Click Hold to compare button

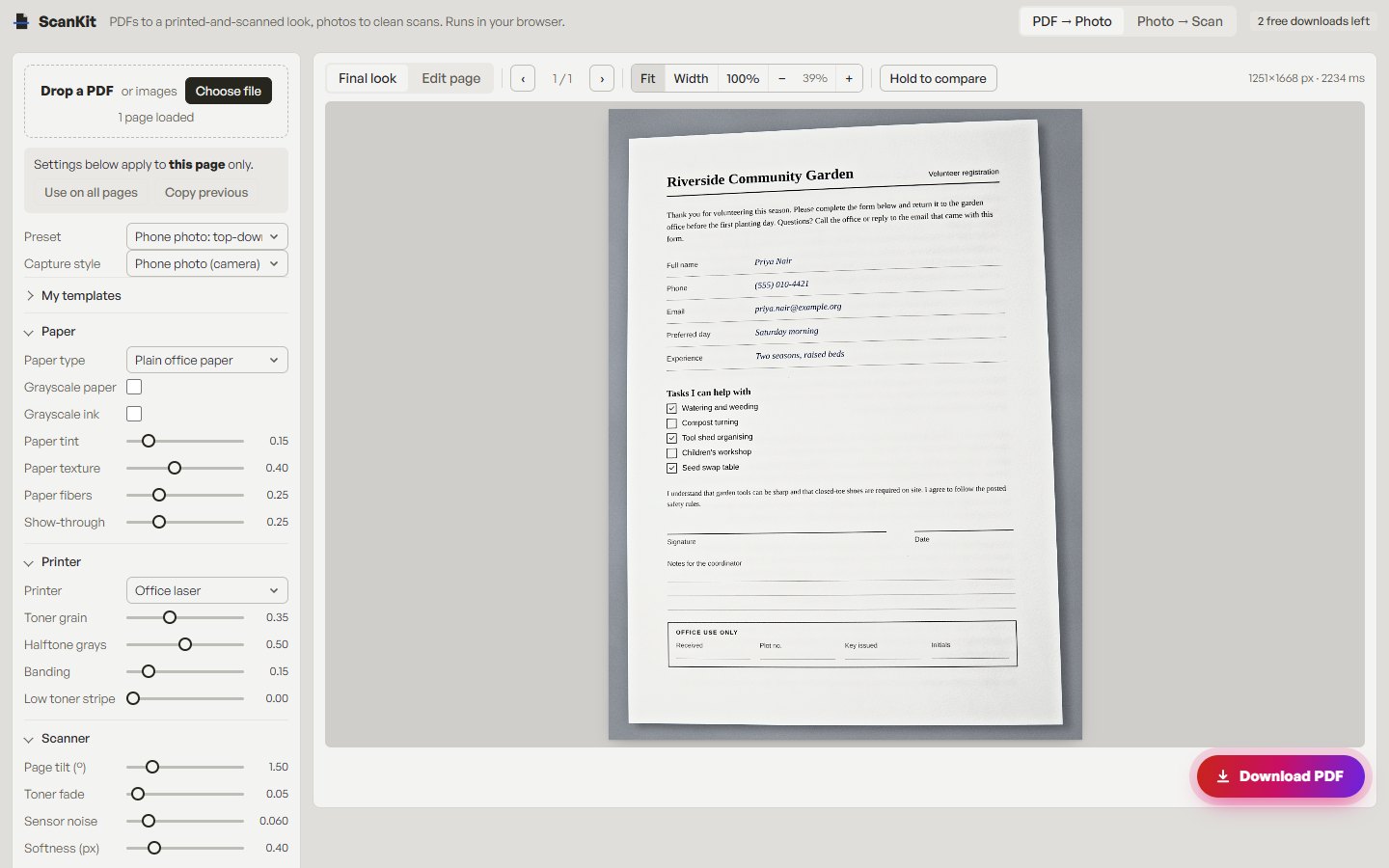[x=938, y=78]
